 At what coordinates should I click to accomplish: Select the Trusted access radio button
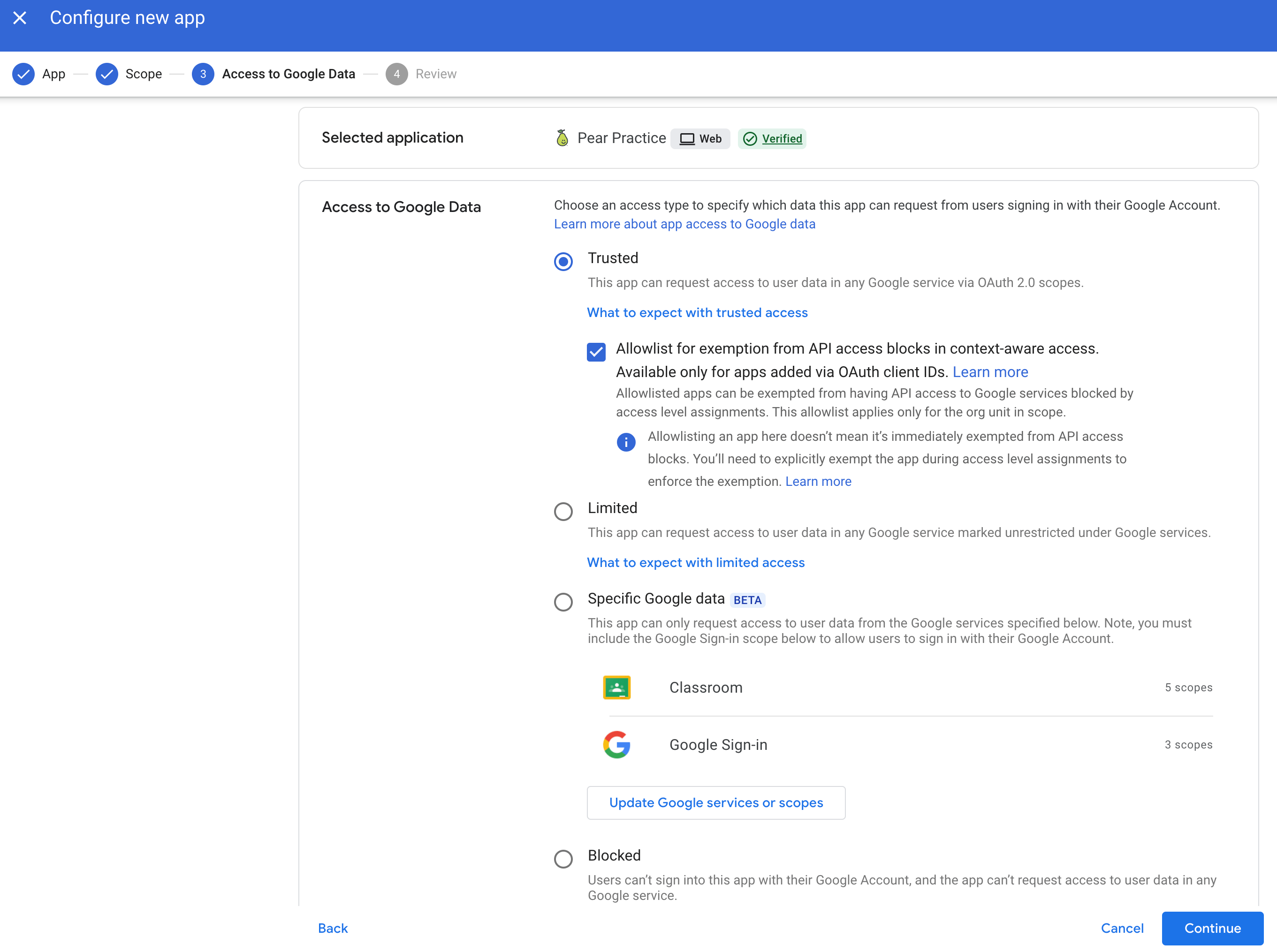[x=563, y=262]
